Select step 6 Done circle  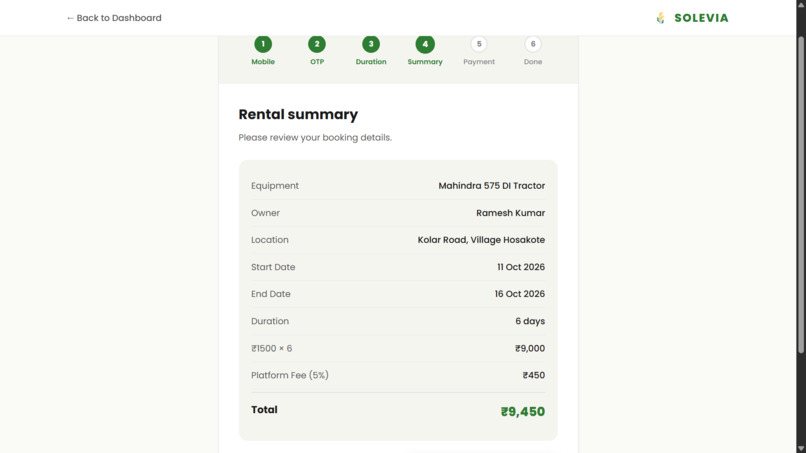coord(533,44)
